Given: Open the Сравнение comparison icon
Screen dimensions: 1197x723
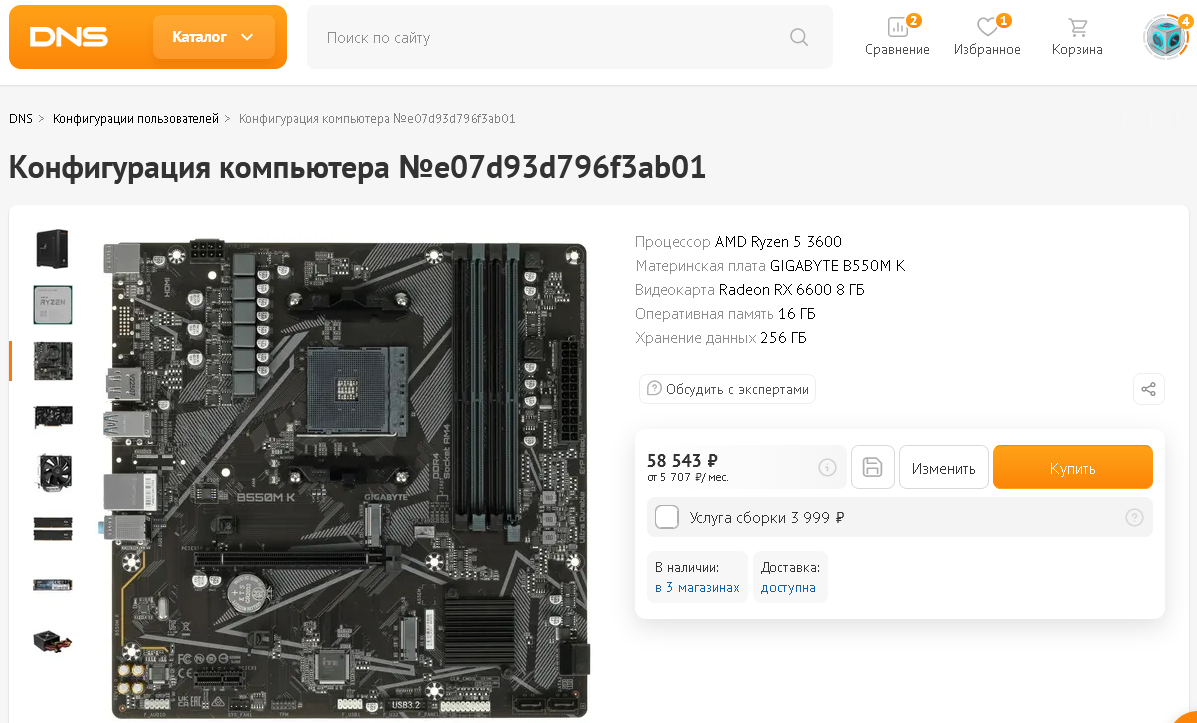Looking at the screenshot, I should [x=897, y=27].
